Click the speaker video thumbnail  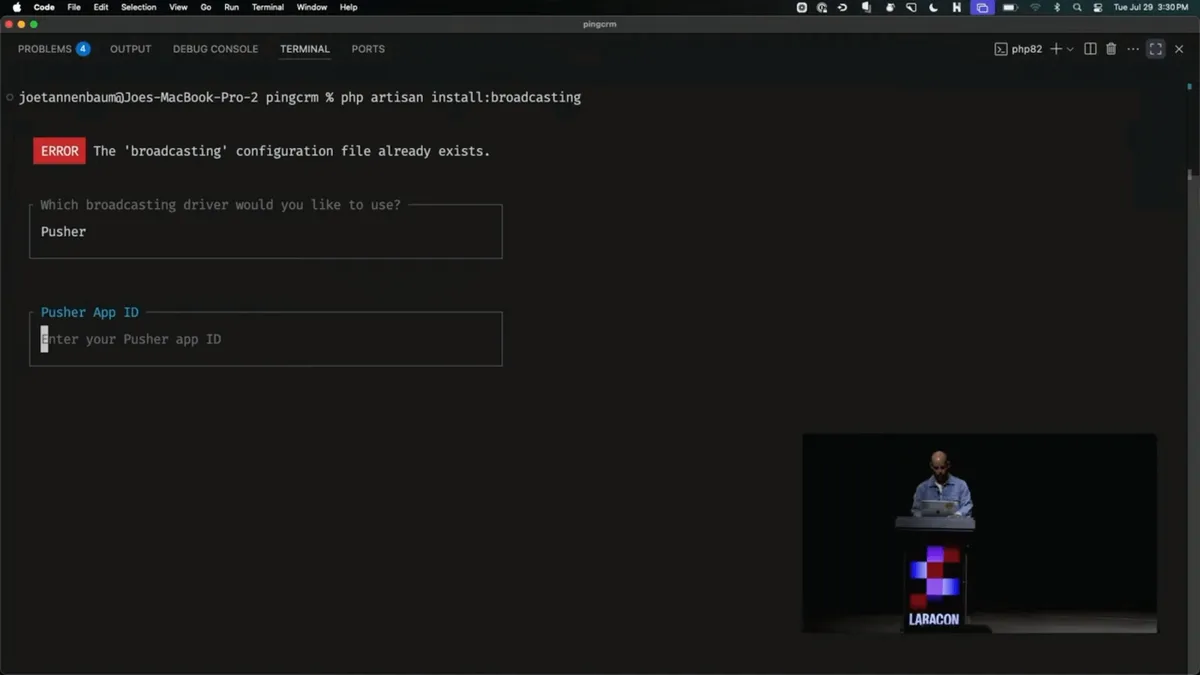pyautogui.click(x=979, y=533)
